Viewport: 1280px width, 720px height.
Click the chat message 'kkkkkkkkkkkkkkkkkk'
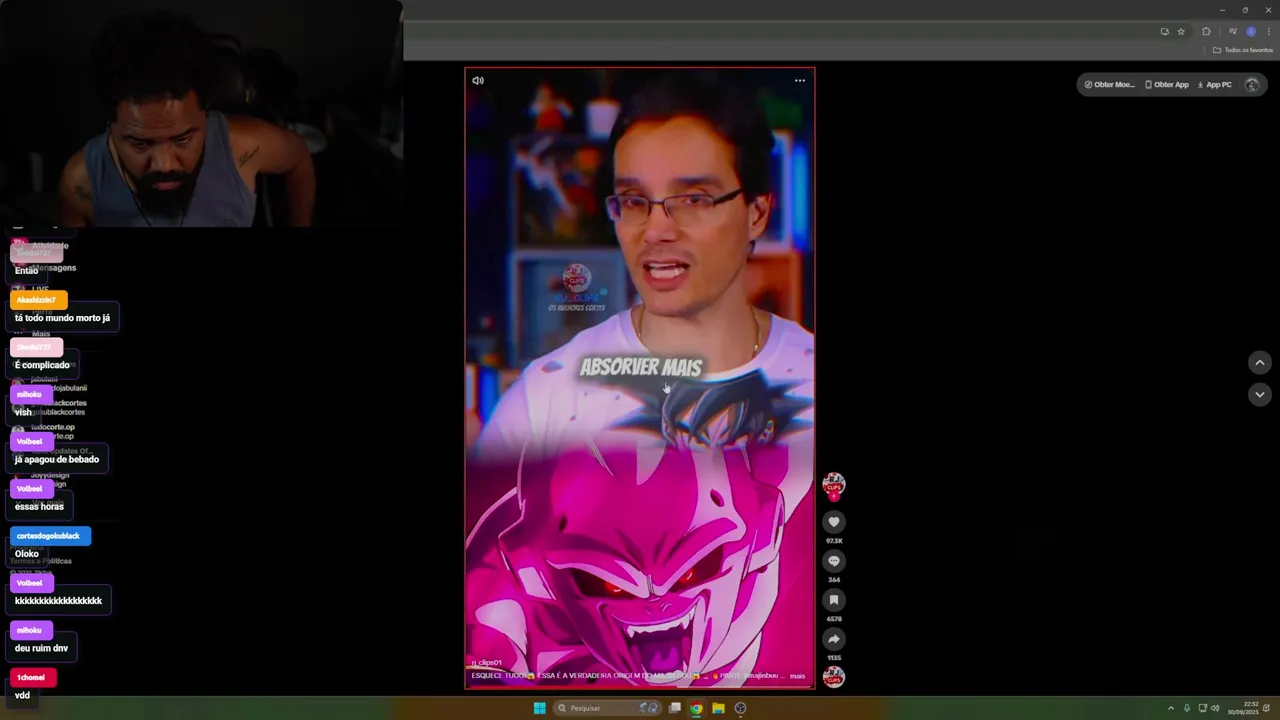click(58, 601)
